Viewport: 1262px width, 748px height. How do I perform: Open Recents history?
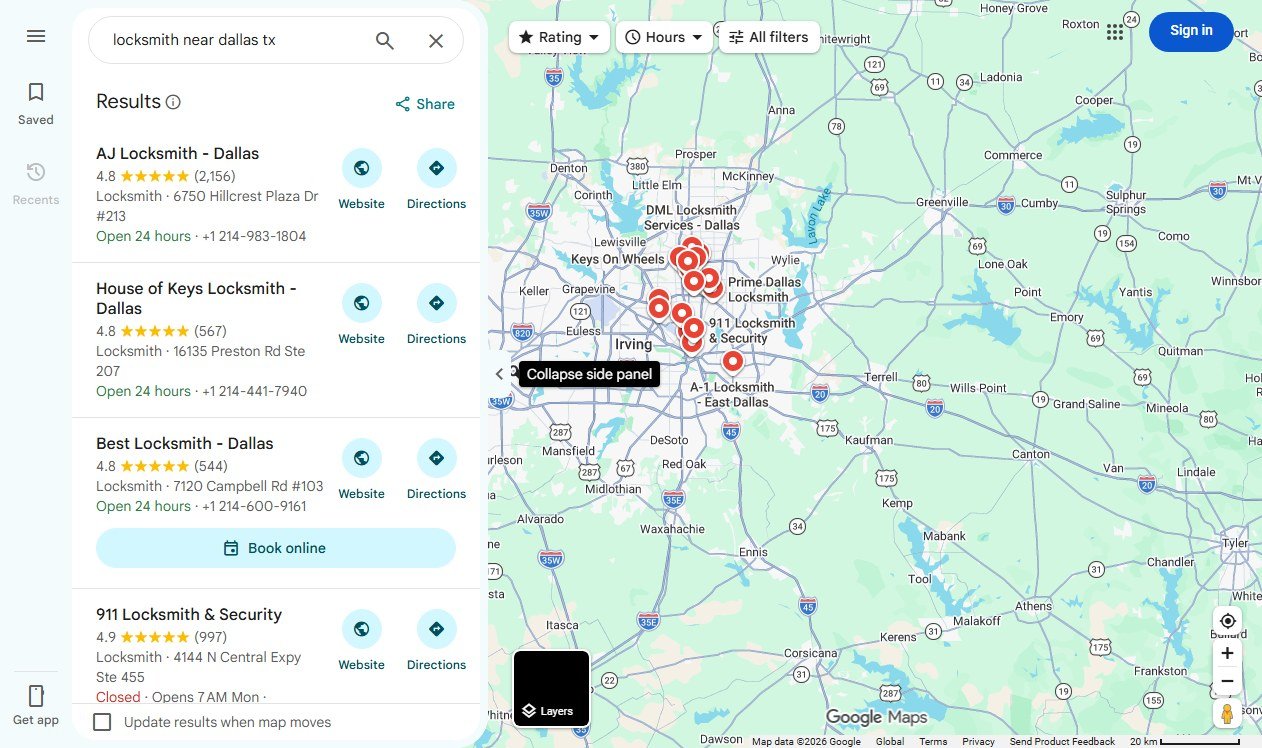36,184
